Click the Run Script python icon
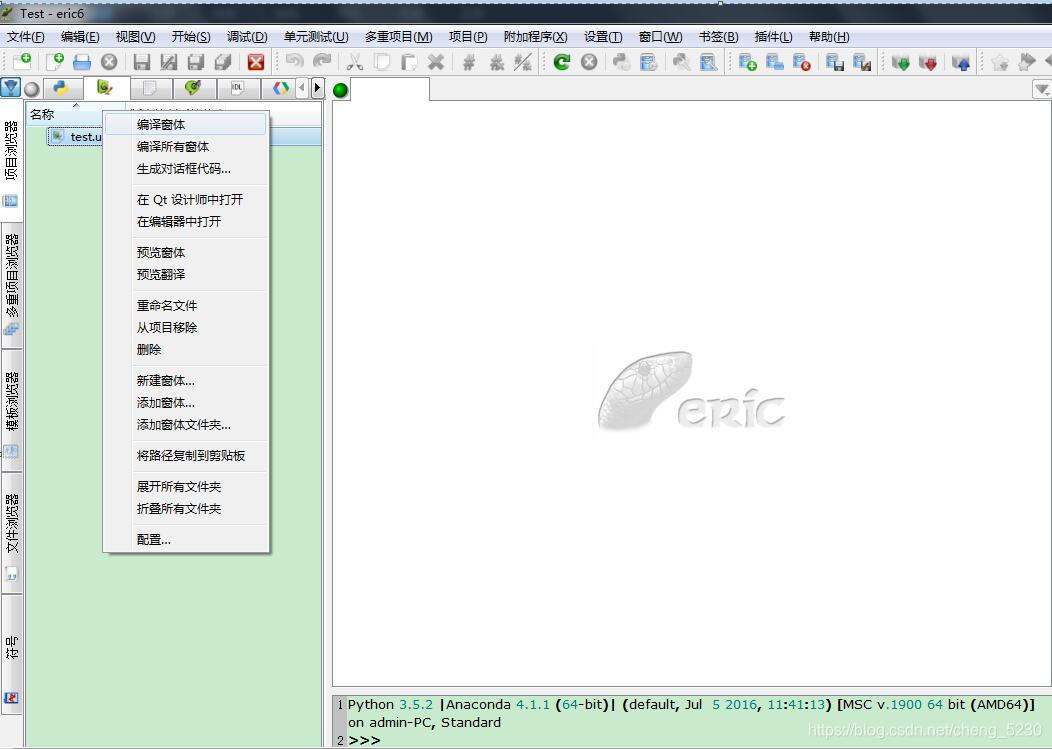Screen dimensions: 1052x749 (621, 62)
